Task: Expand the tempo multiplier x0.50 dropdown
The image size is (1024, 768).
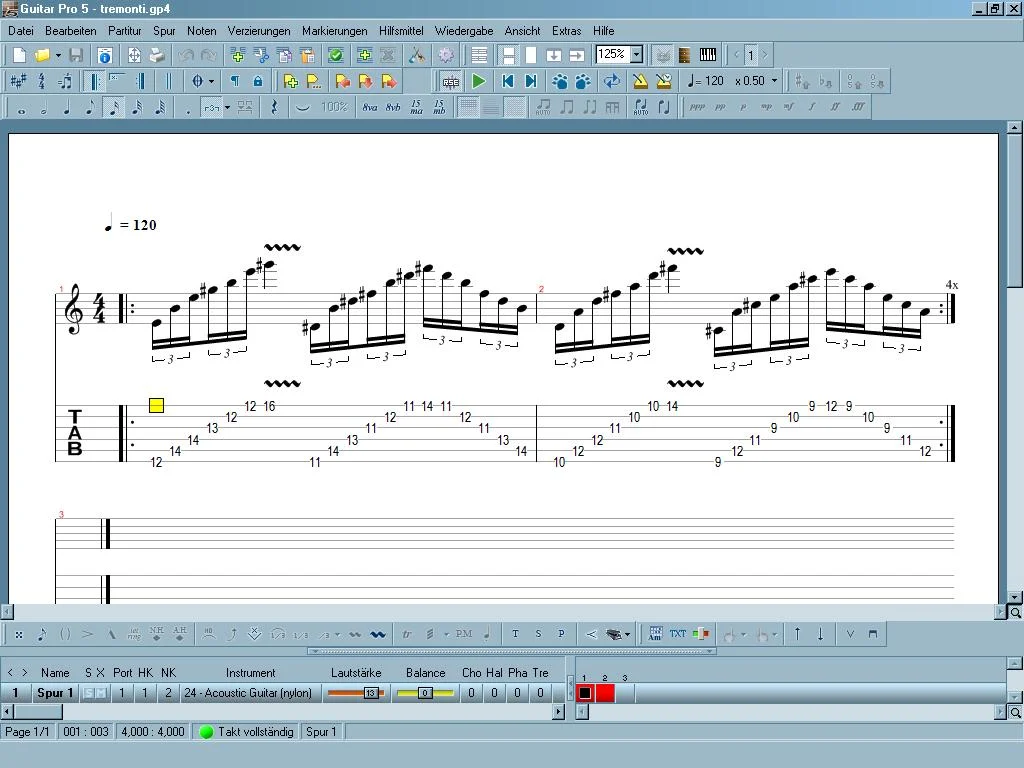Action: click(774, 81)
